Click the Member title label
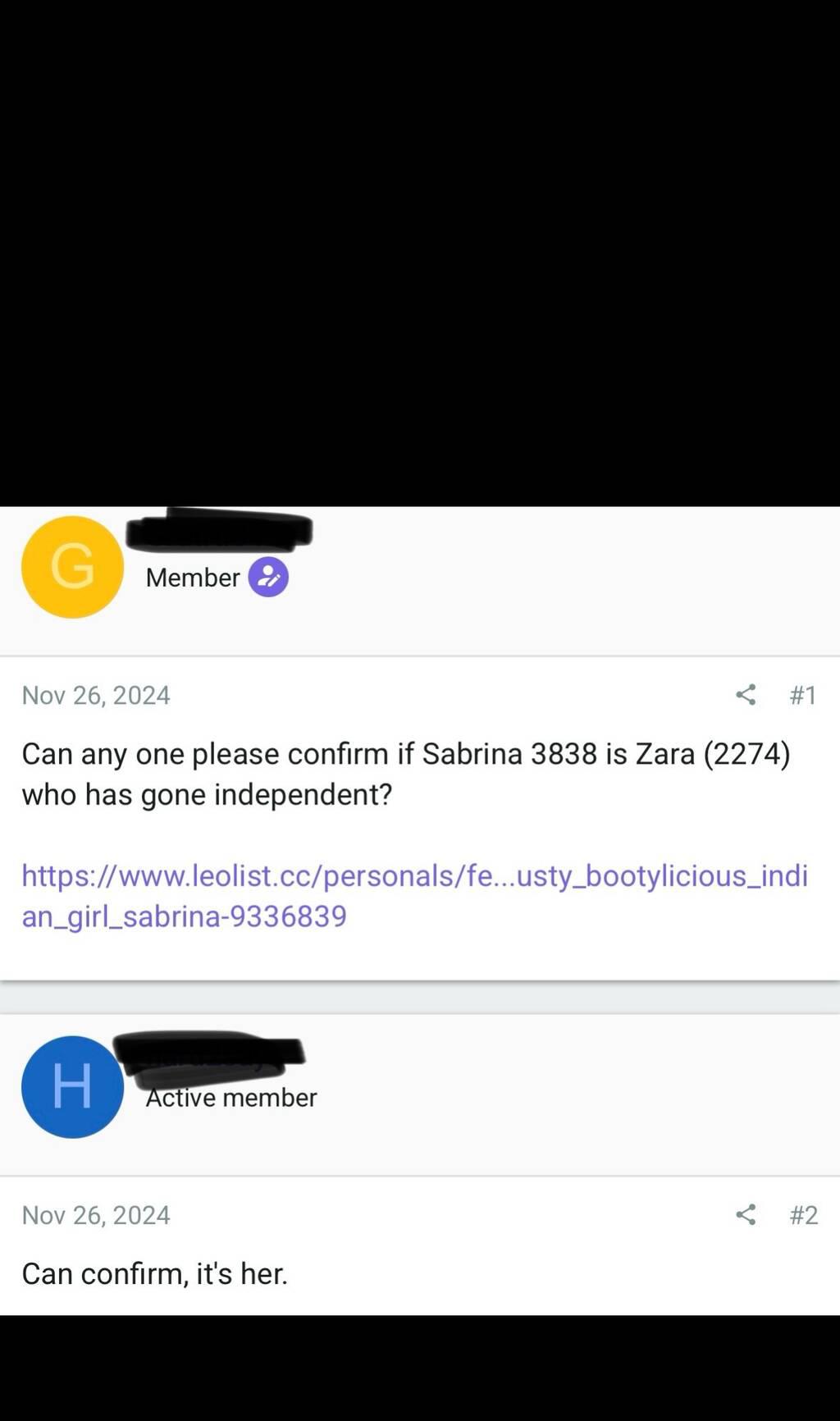Viewport: 840px width, 1421px height. pos(193,578)
